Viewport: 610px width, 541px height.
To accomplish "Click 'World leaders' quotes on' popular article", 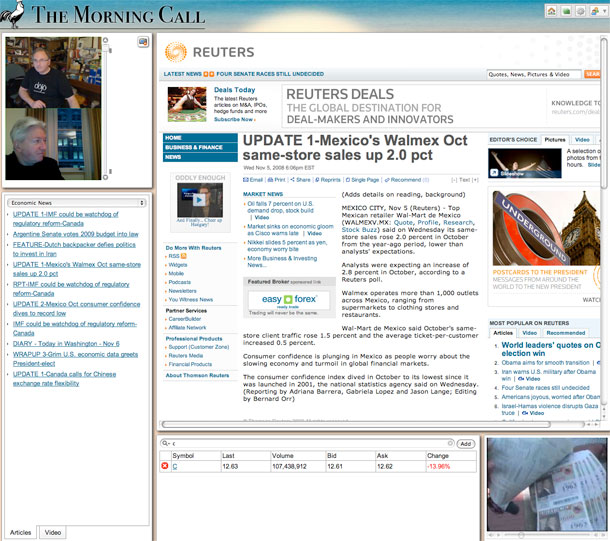I will 551,349.
